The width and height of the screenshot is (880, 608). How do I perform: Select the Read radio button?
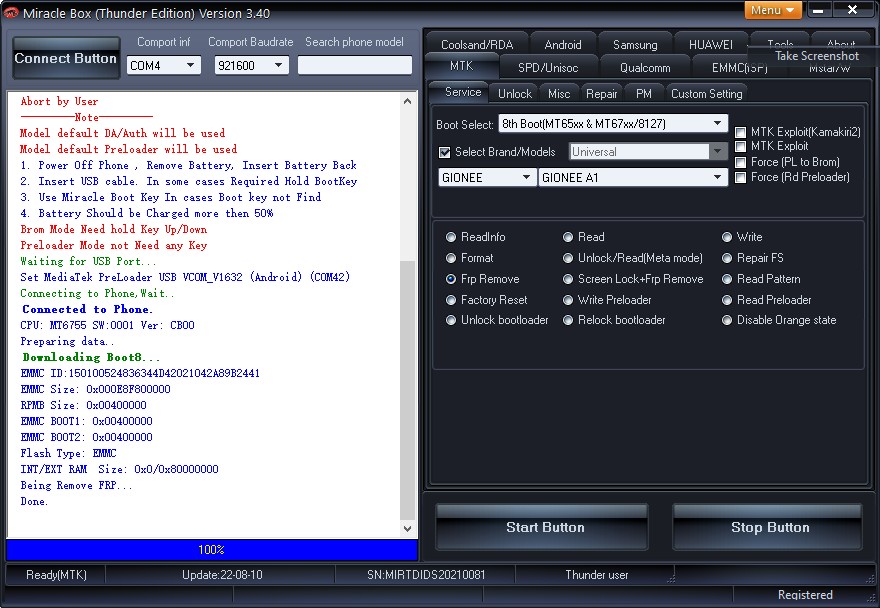click(568, 237)
